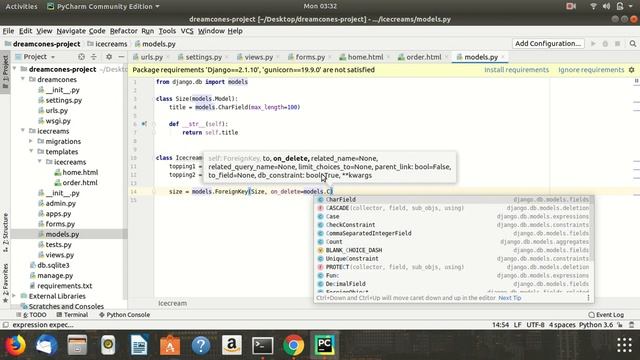Toggle the Project tool window sidebar button
Image resolution: width=640 pixels, height=360 pixels.
coord(5,73)
